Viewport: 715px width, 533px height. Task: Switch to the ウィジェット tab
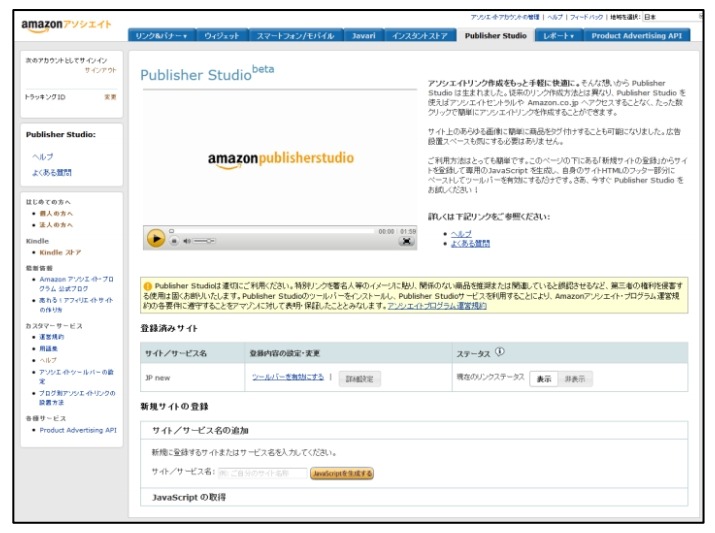click(222, 36)
